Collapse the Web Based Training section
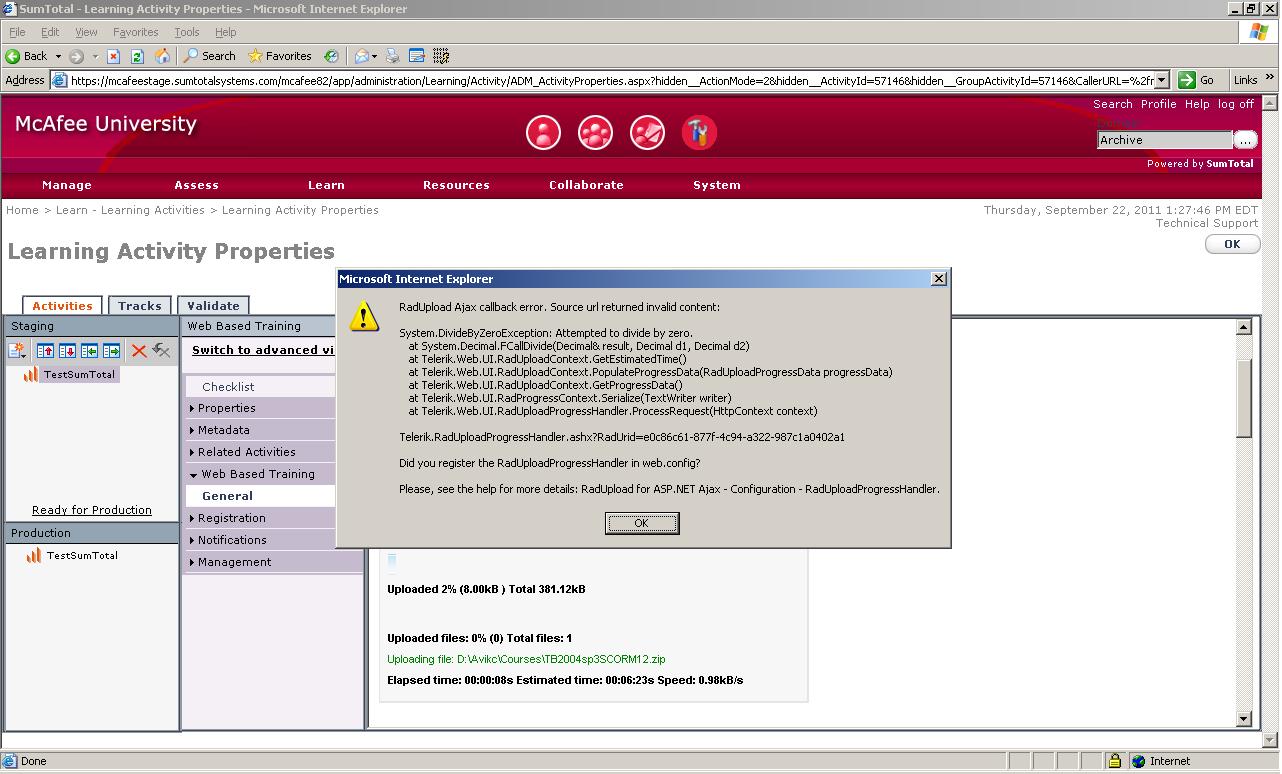Screen dimensions: 1282x774 tap(193, 474)
